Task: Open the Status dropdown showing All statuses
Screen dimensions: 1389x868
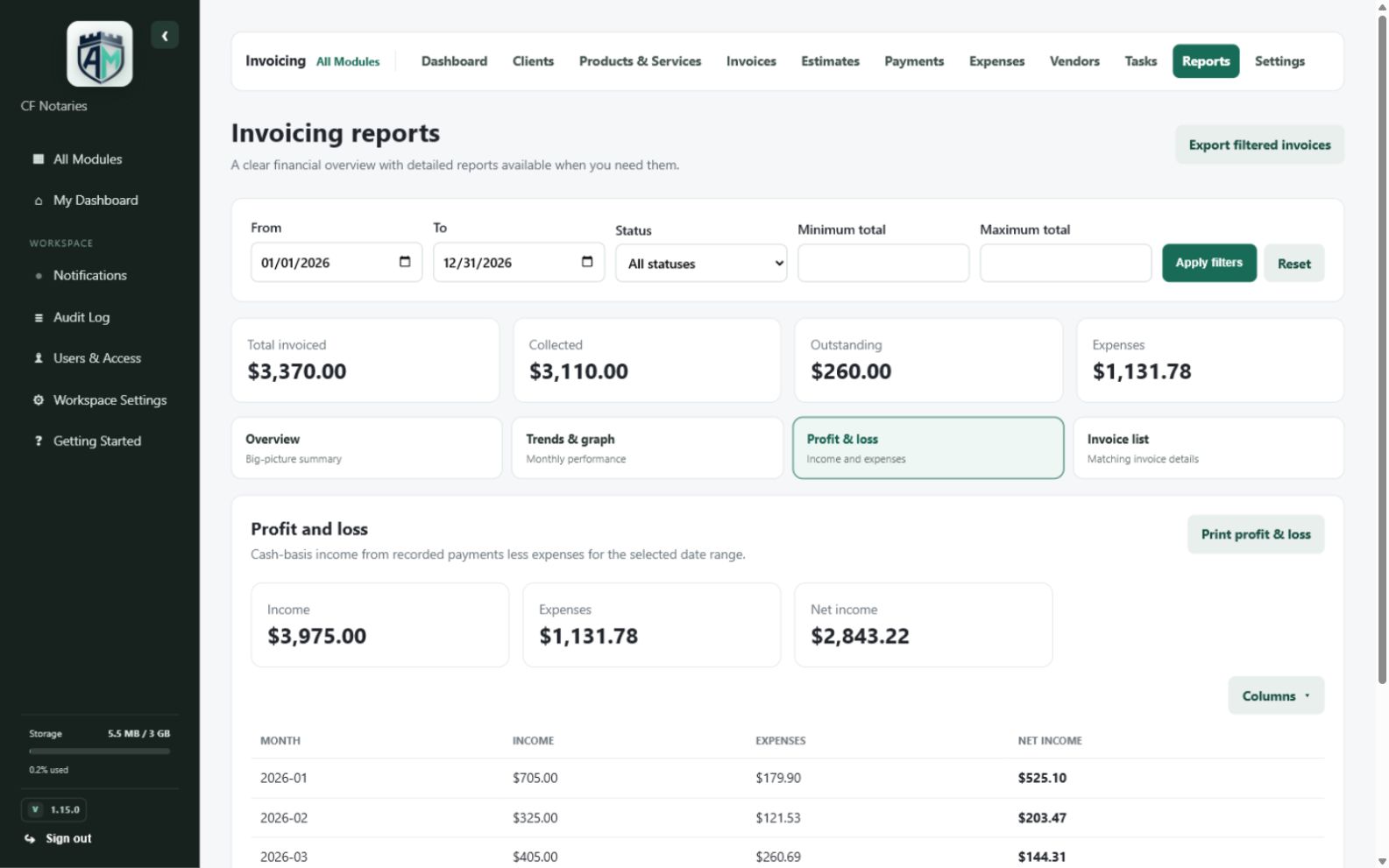Action: pyautogui.click(x=701, y=264)
